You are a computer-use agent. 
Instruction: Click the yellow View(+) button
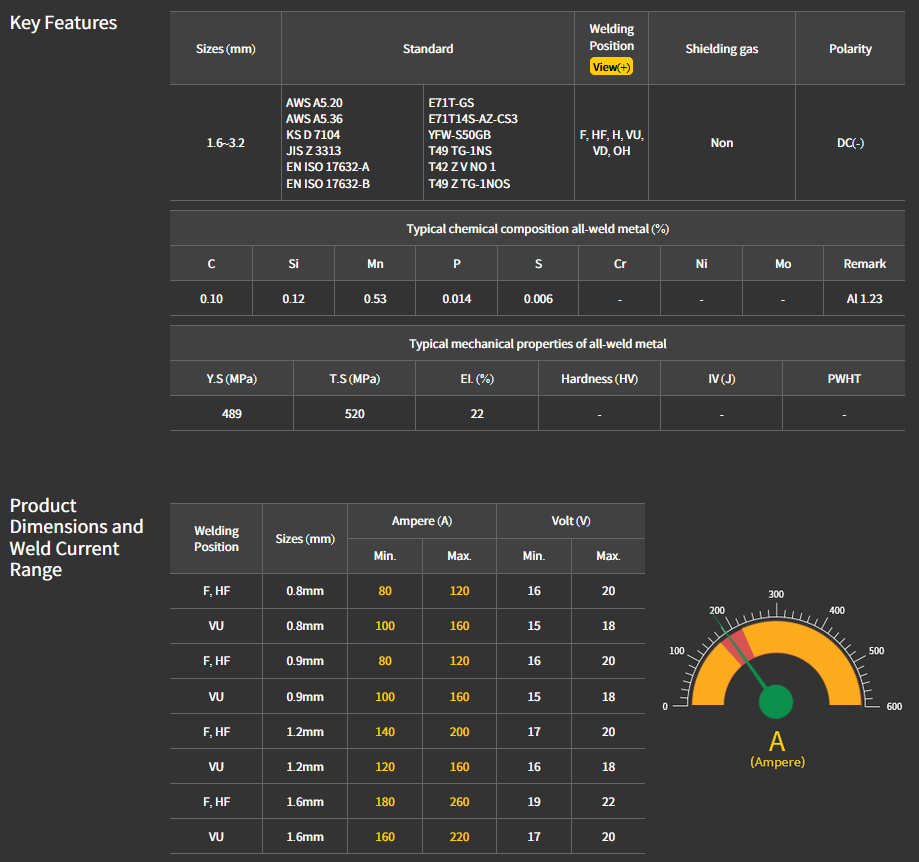click(611, 67)
